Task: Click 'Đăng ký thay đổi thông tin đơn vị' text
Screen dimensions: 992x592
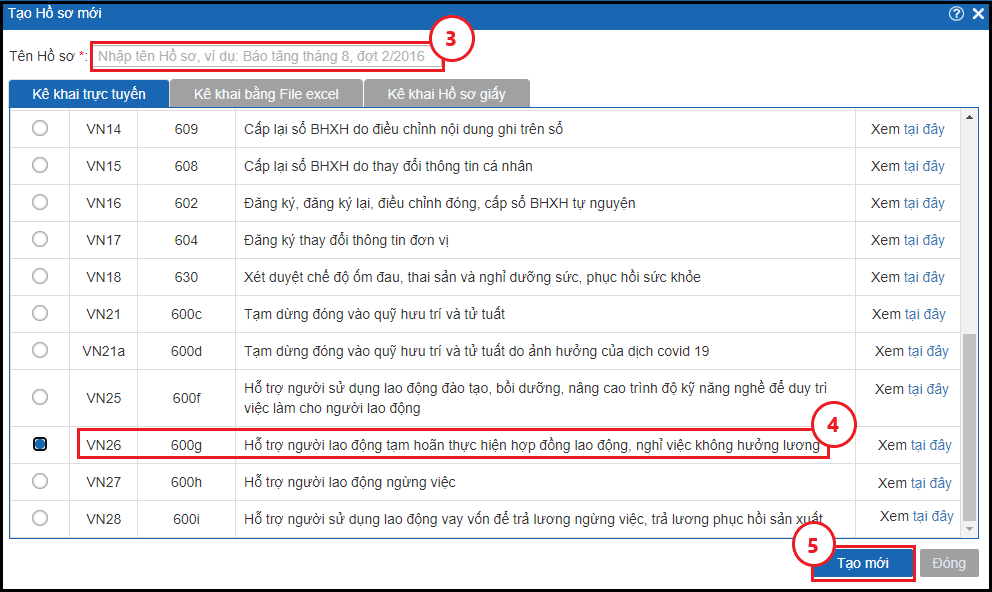Action: point(347,240)
